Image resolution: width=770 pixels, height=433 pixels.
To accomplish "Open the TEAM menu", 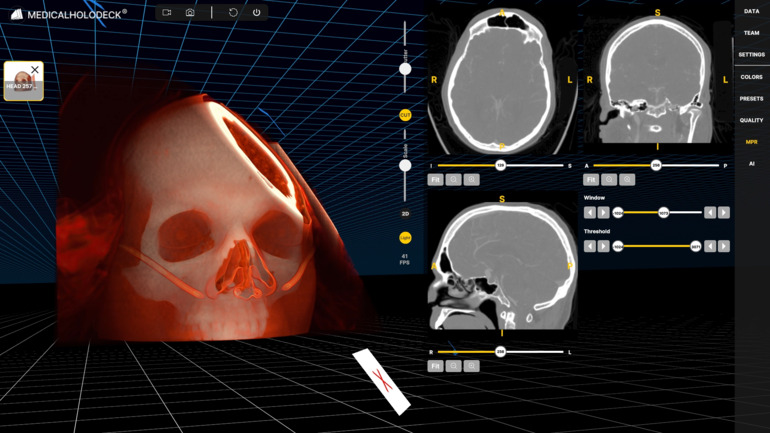I will click(x=751, y=33).
